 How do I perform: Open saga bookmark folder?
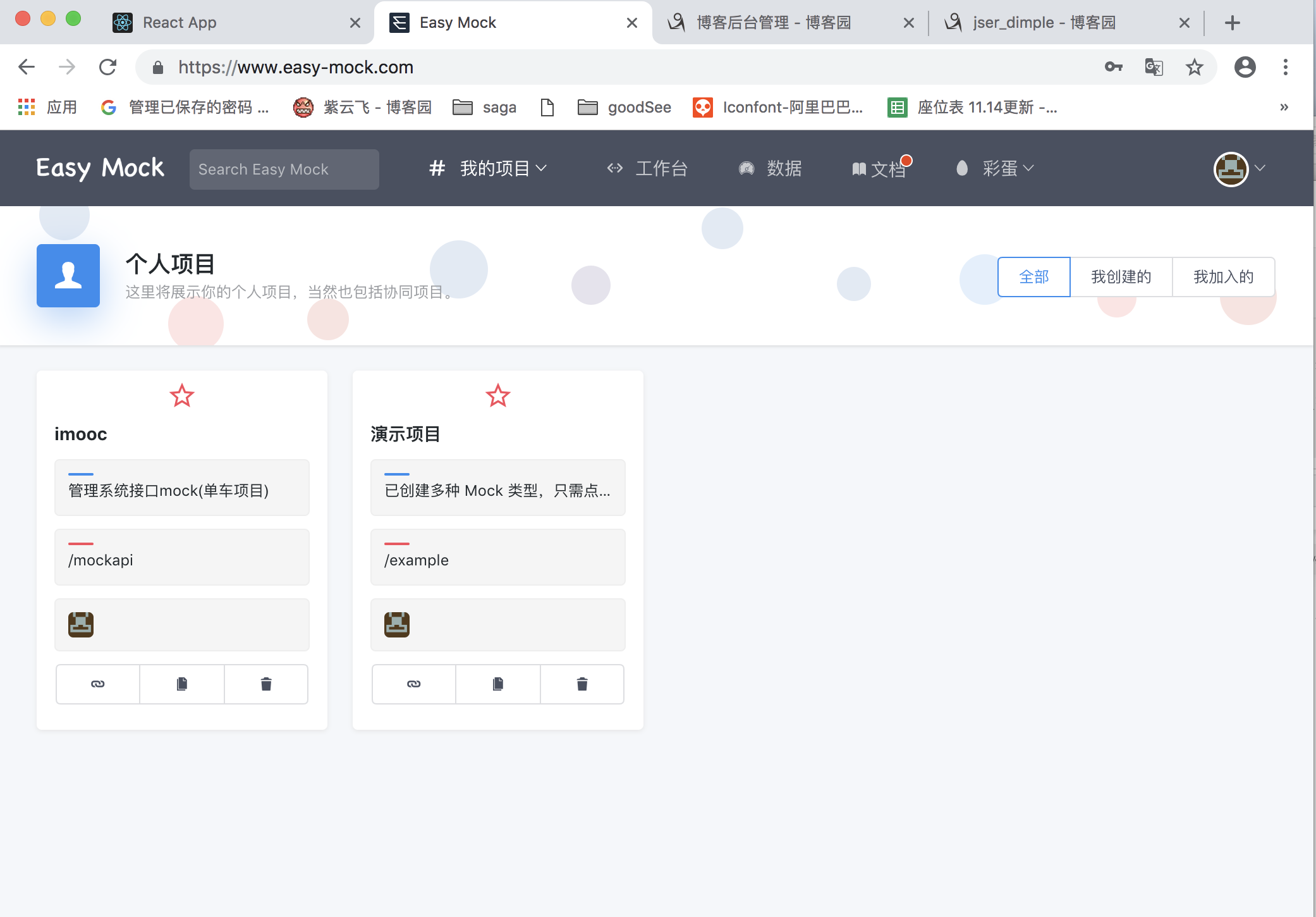coord(485,108)
